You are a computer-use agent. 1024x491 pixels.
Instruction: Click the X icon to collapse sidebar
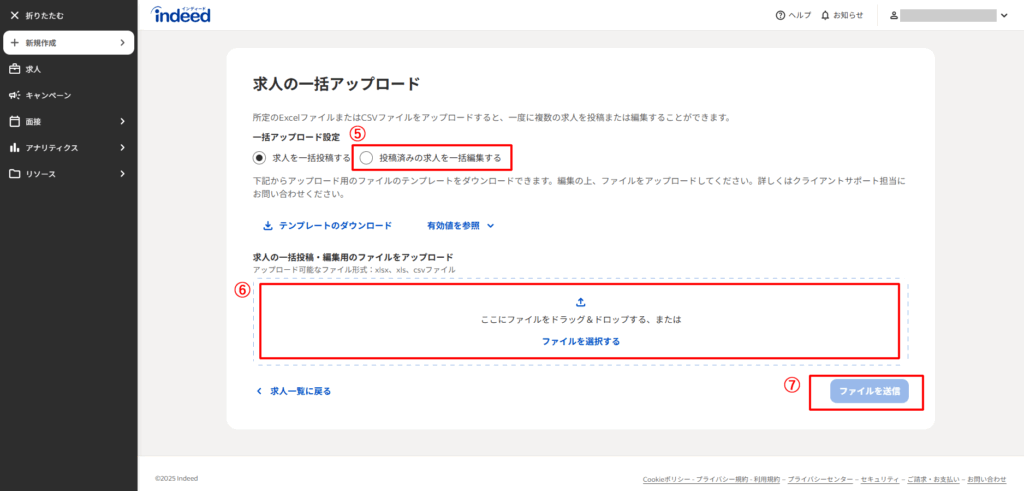(x=14, y=16)
